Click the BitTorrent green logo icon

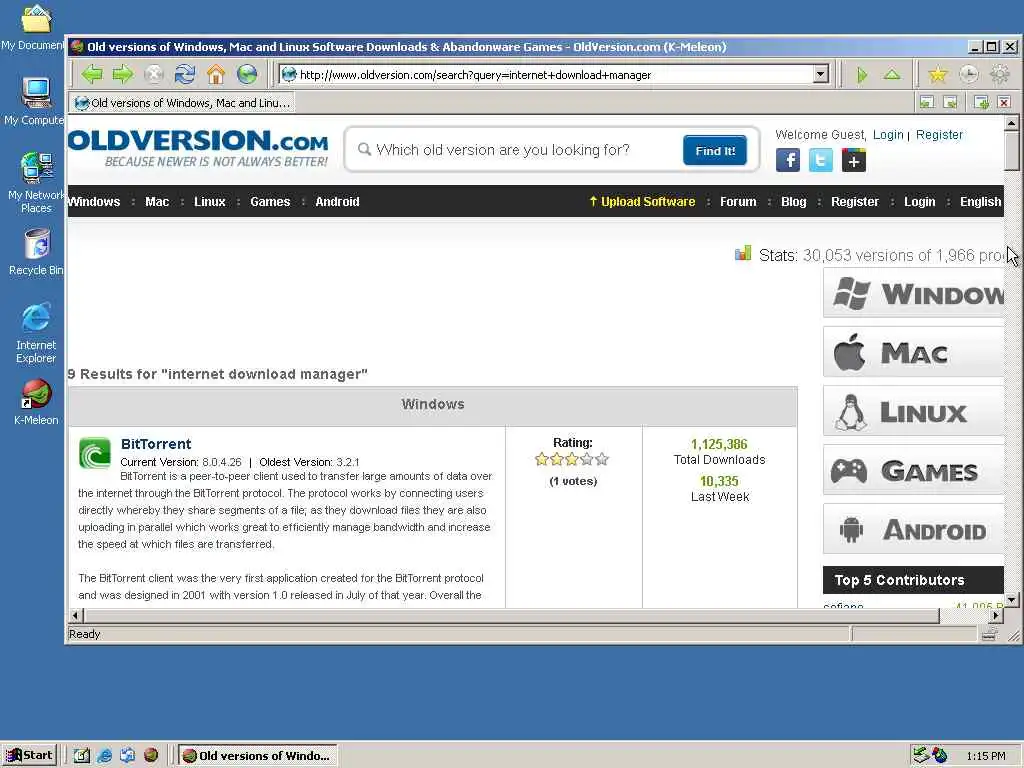pos(95,453)
